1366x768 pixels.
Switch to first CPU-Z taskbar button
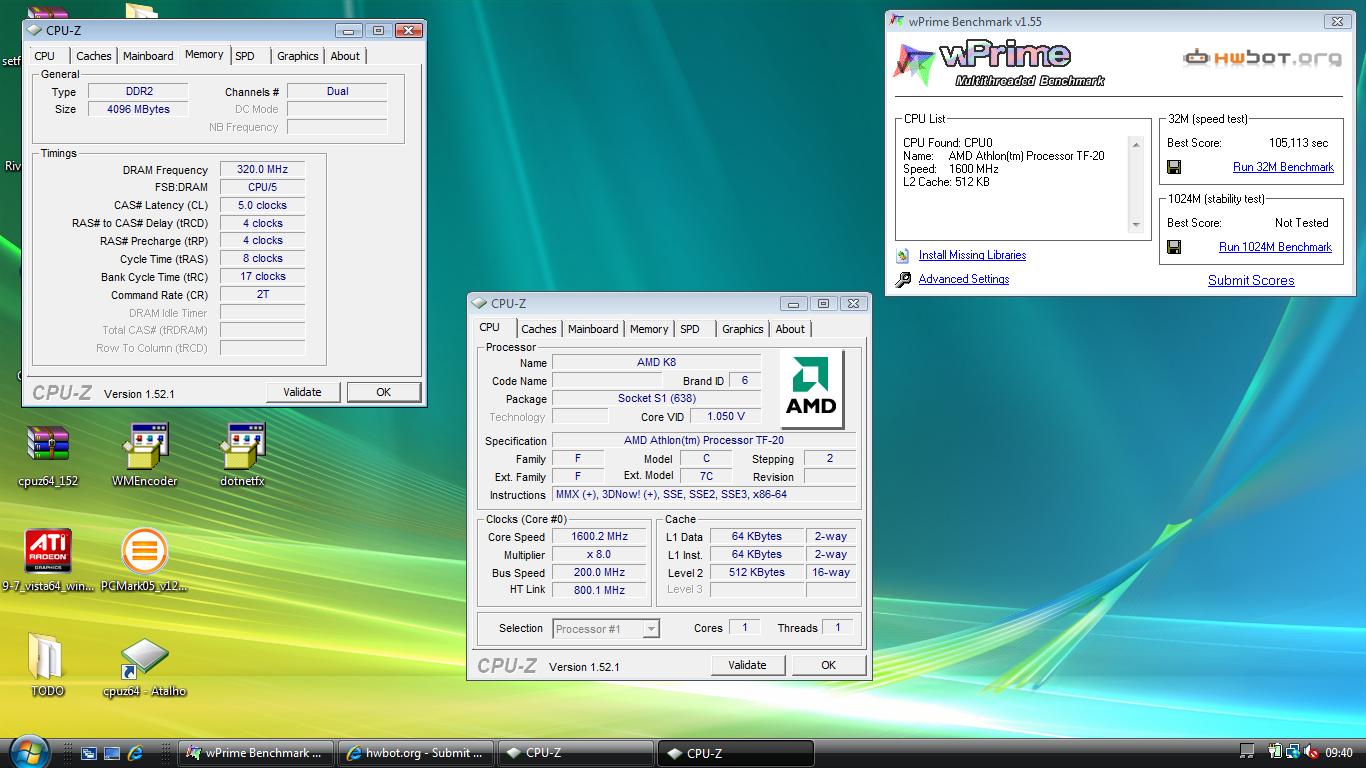[575, 753]
